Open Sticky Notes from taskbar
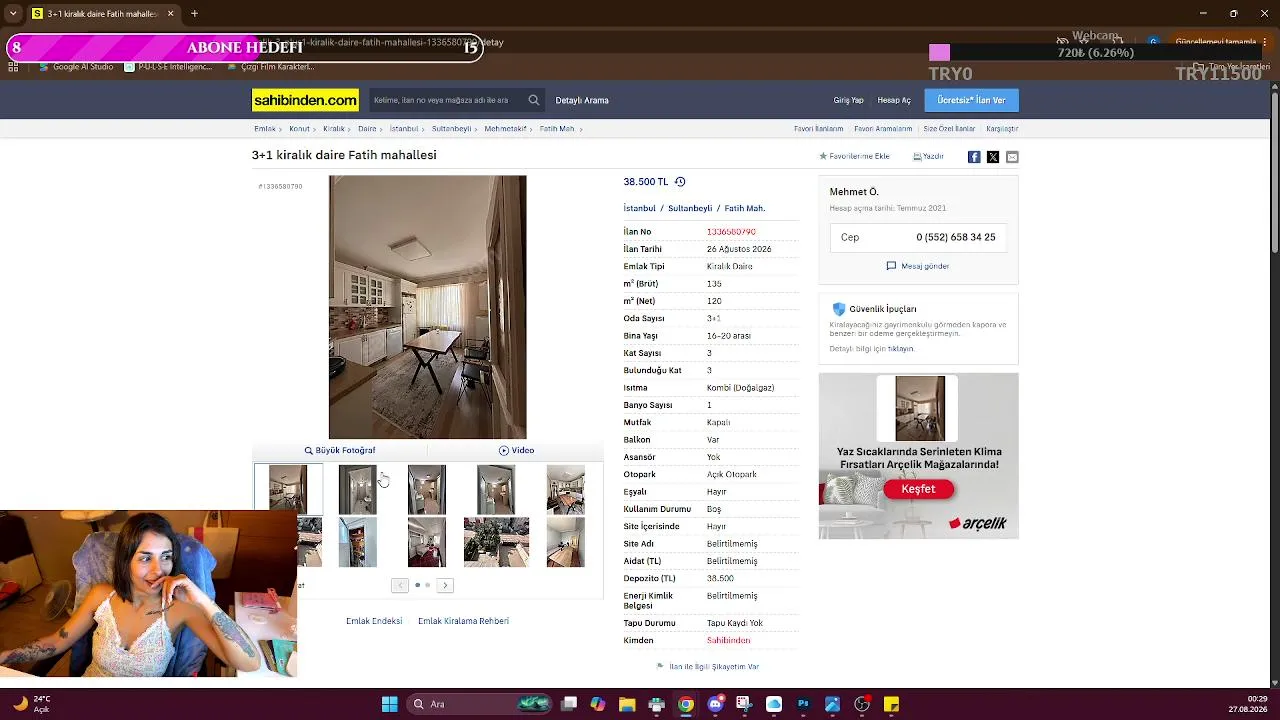1280x720 pixels. pyautogui.click(x=891, y=704)
